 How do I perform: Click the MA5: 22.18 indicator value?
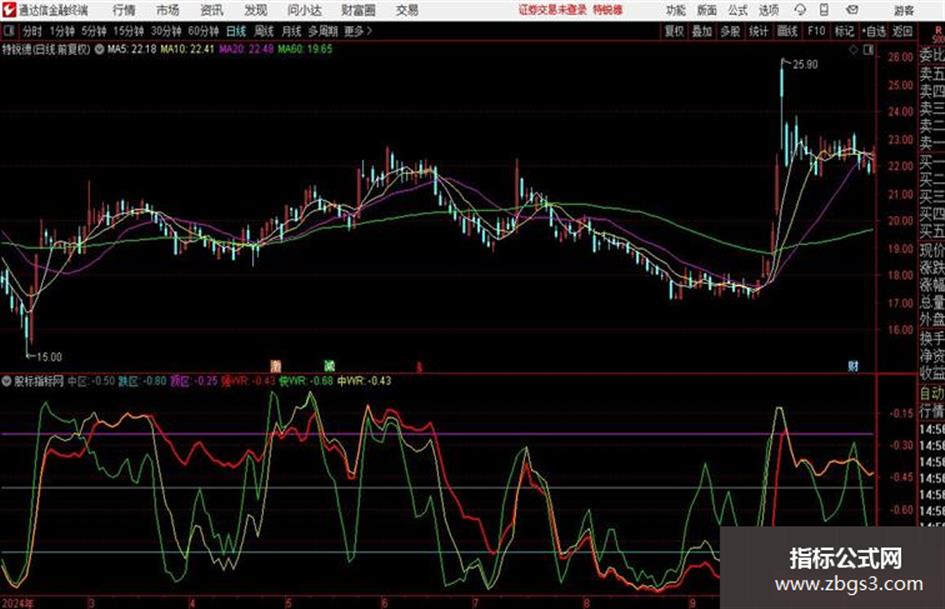coord(131,49)
